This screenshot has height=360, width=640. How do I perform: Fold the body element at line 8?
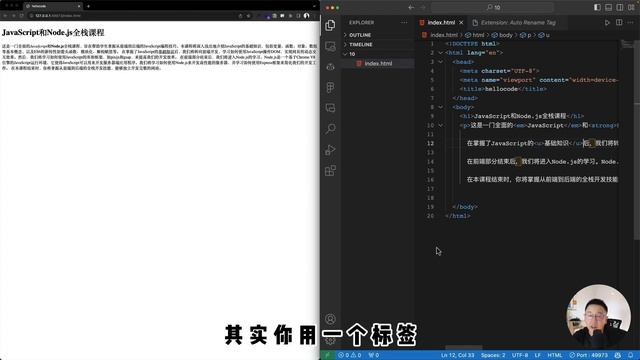tap(440, 107)
